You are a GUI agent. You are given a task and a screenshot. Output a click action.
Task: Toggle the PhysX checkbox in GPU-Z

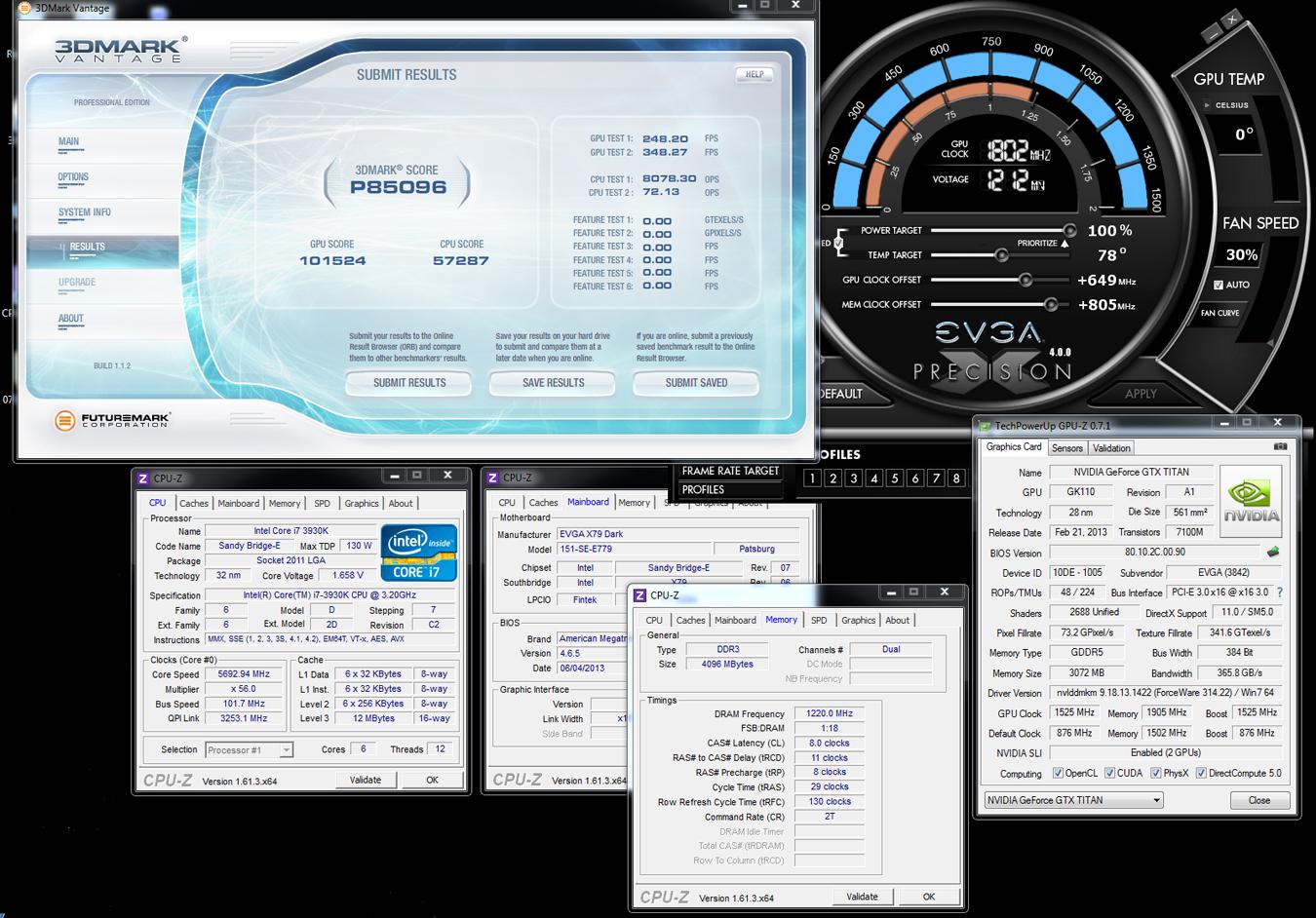1155,773
